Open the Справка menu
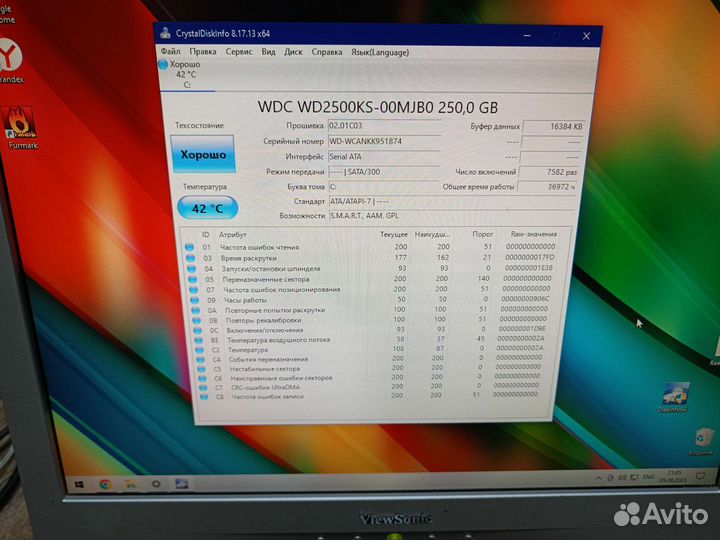Image resolution: width=720 pixels, height=540 pixels. pos(326,52)
